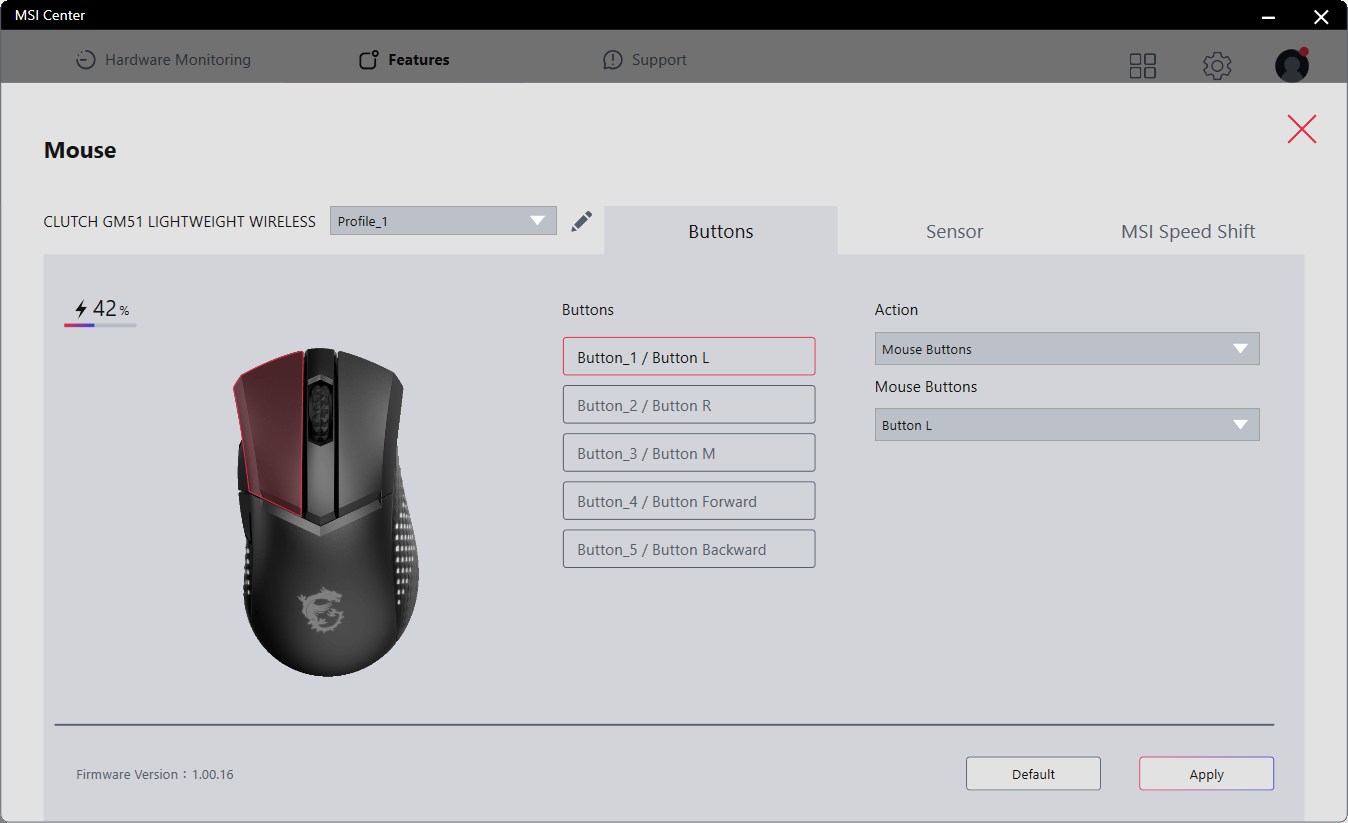
Task: Click the Hardware Monitoring gauge icon
Action: click(86, 60)
